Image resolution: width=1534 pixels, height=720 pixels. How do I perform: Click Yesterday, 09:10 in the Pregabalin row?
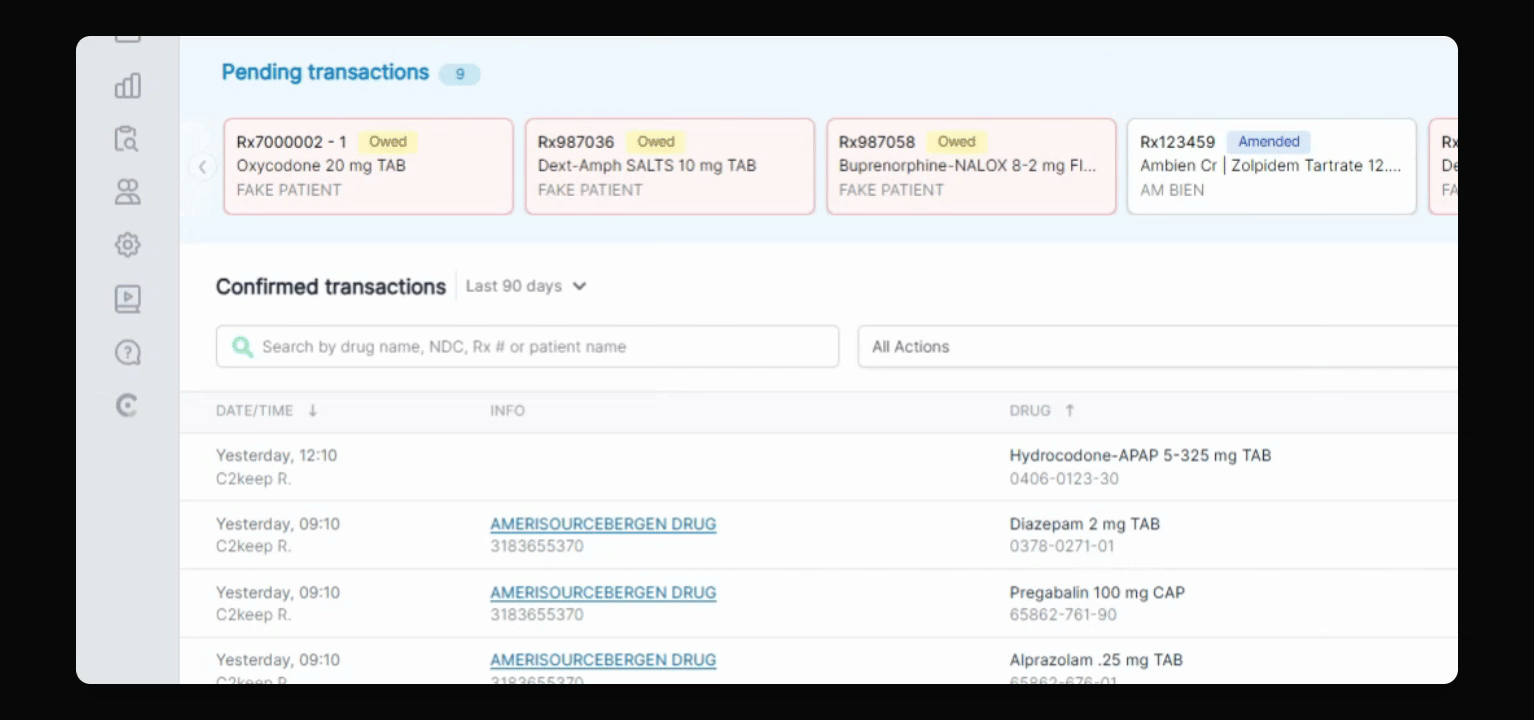click(278, 593)
